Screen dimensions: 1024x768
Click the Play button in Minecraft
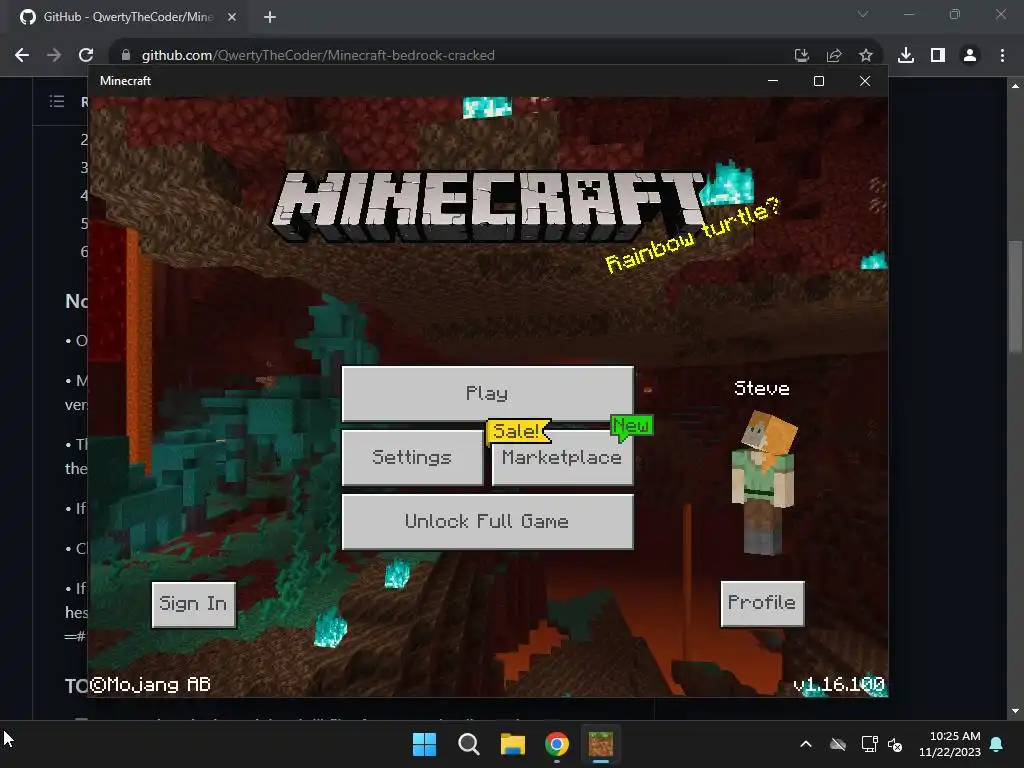click(487, 393)
